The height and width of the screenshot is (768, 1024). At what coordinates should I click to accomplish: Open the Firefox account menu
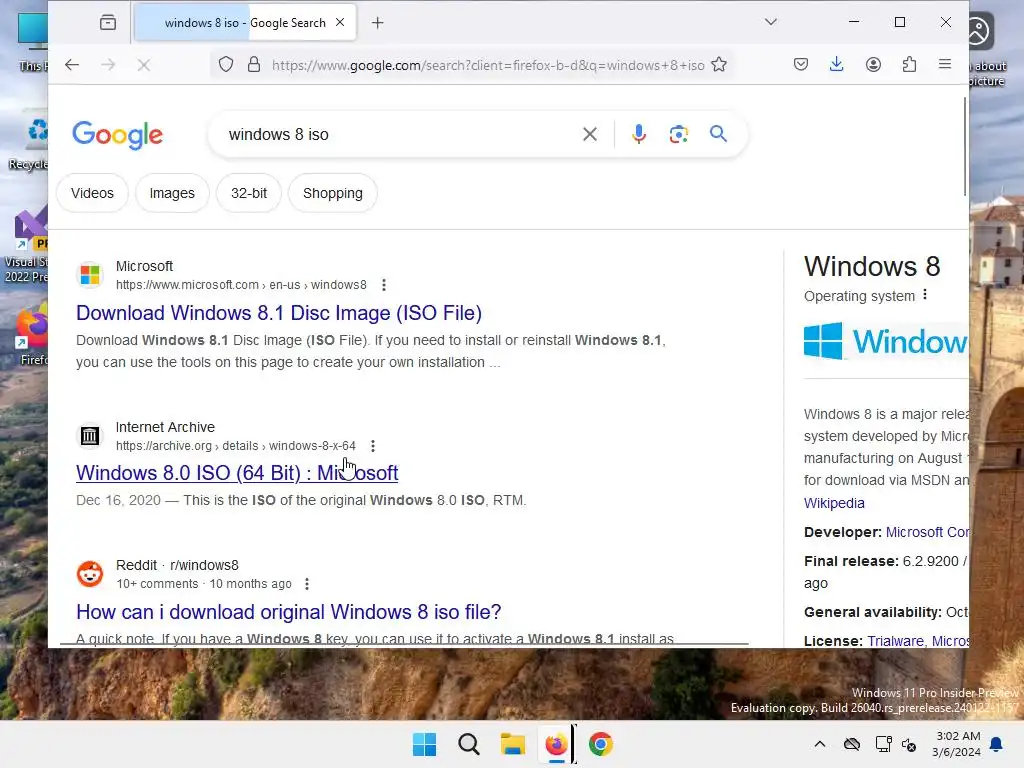(x=873, y=64)
